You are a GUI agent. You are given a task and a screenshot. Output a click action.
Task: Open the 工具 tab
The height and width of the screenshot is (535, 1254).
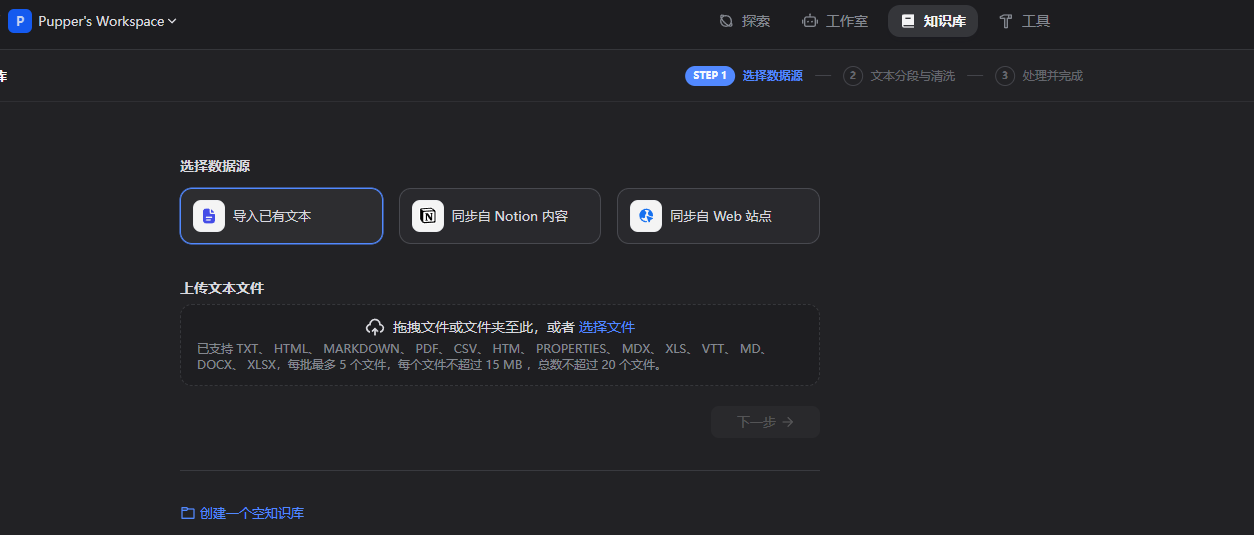click(1025, 21)
